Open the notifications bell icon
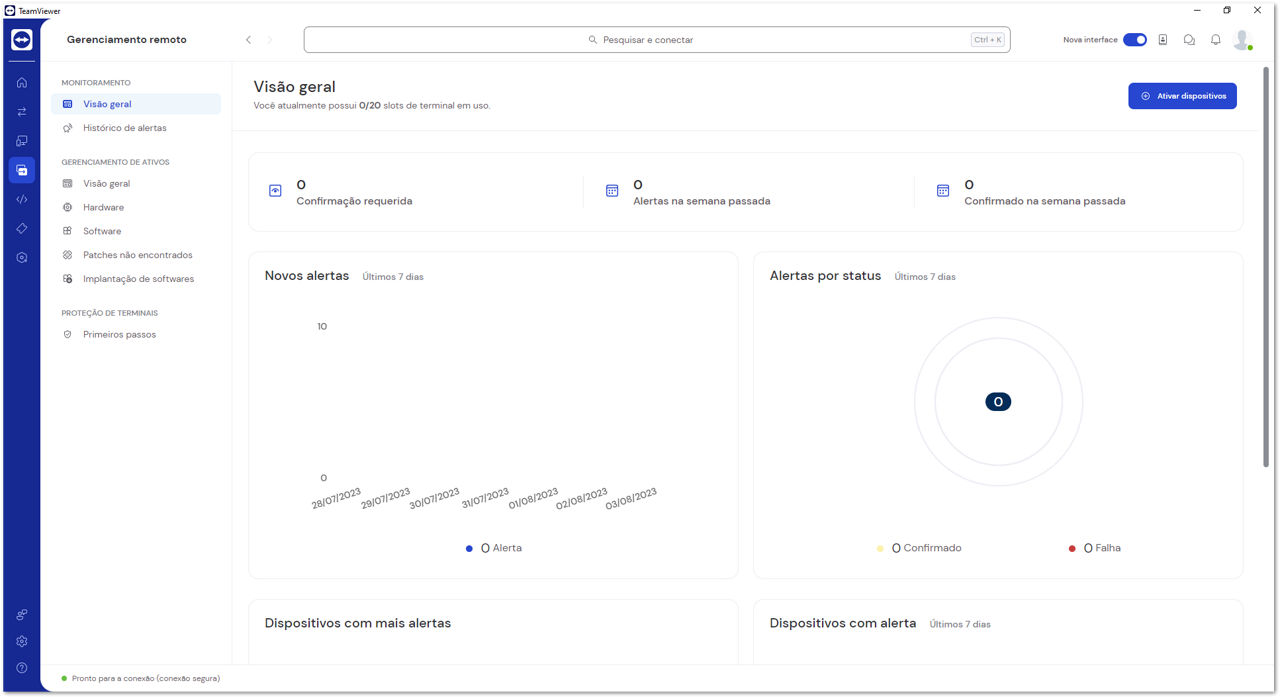 (1216, 40)
